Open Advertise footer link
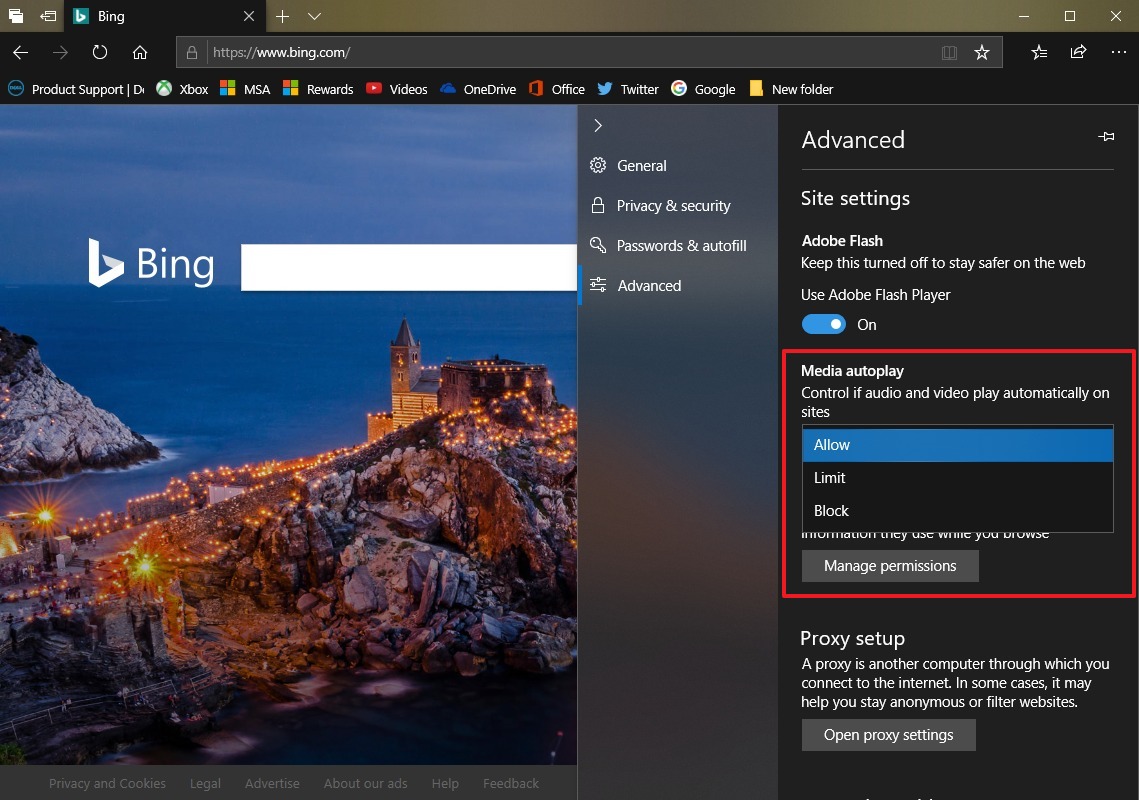The image size is (1139, 800). pyautogui.click(x=272, y=783)
